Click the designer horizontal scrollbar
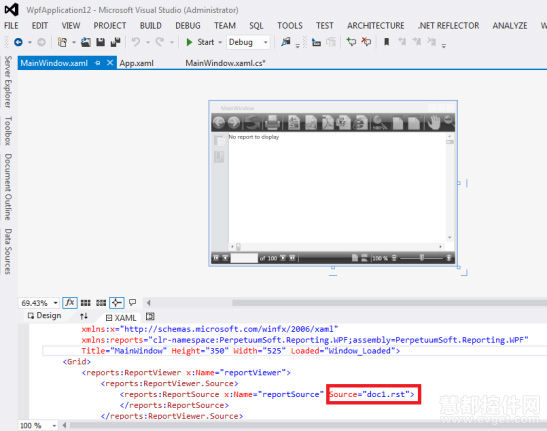The height and width of the screenshot is (431, 547). click(x=389, y=303)
